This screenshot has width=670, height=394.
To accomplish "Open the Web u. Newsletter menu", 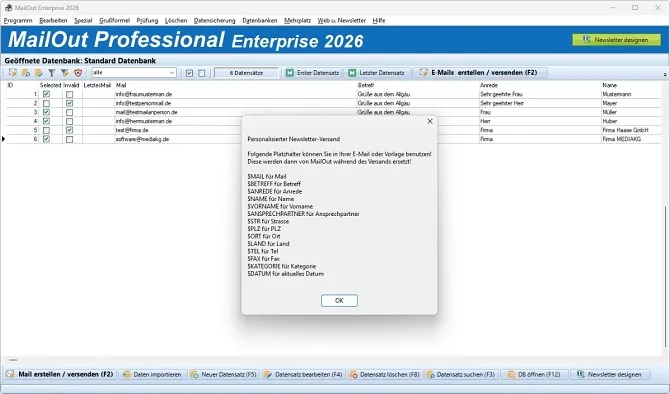I will [341, 21].
